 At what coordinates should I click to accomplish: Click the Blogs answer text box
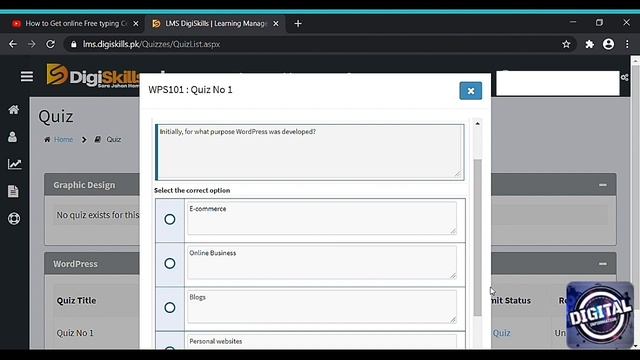[x=322, y=307]
